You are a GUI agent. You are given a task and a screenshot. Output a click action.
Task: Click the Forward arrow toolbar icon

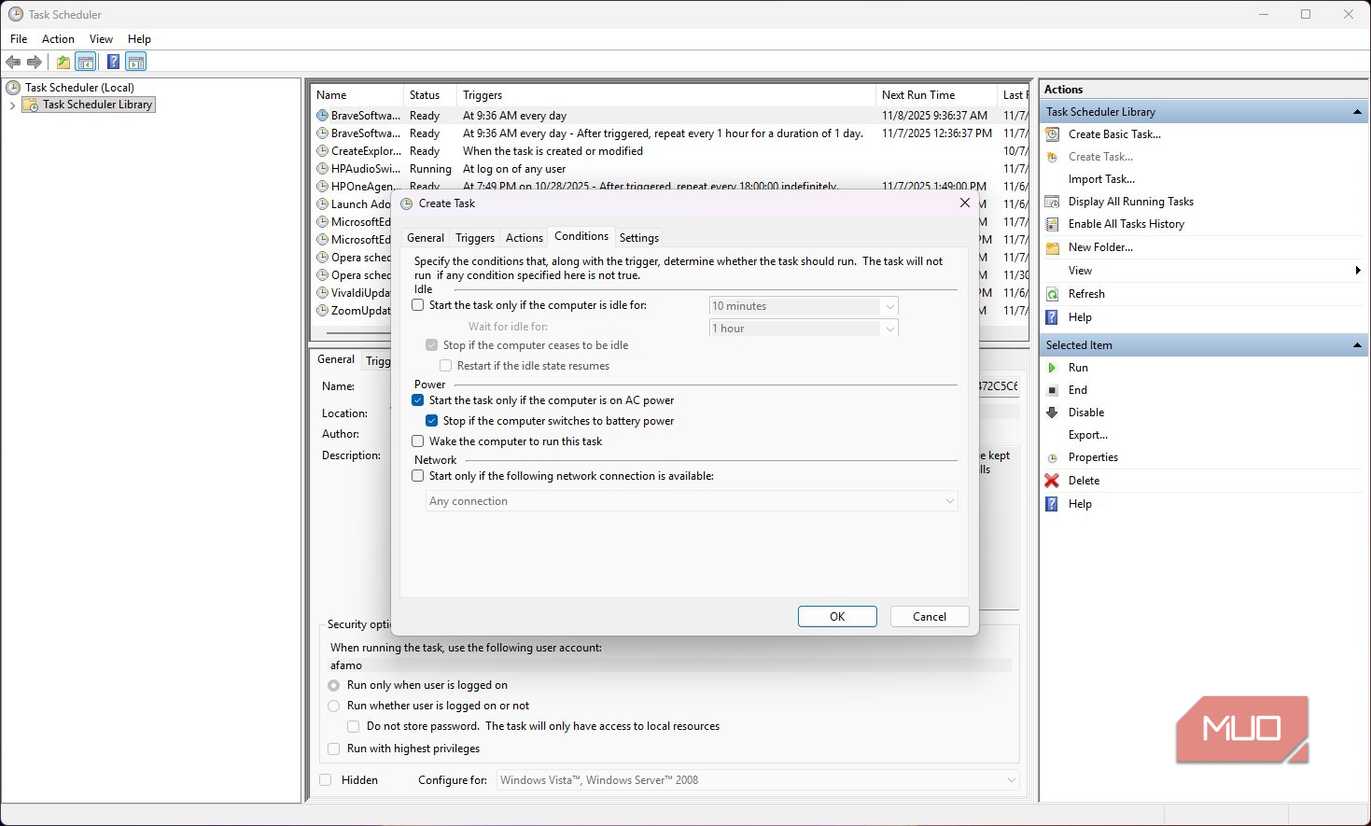click(34, 62)
